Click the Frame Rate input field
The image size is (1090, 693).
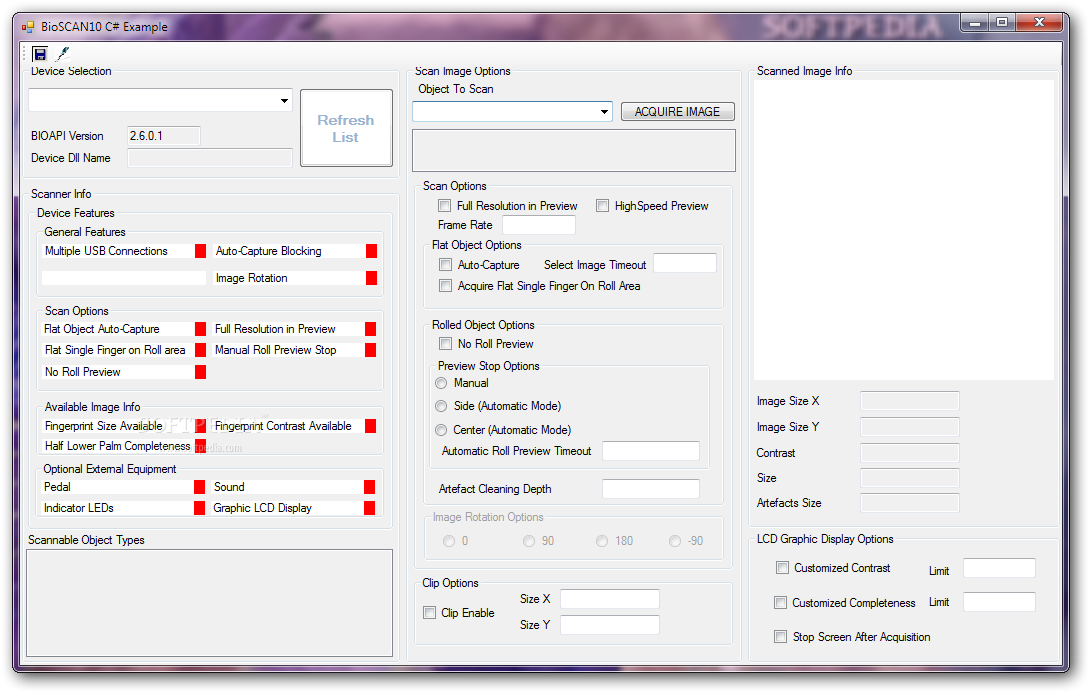coord(539,225)
